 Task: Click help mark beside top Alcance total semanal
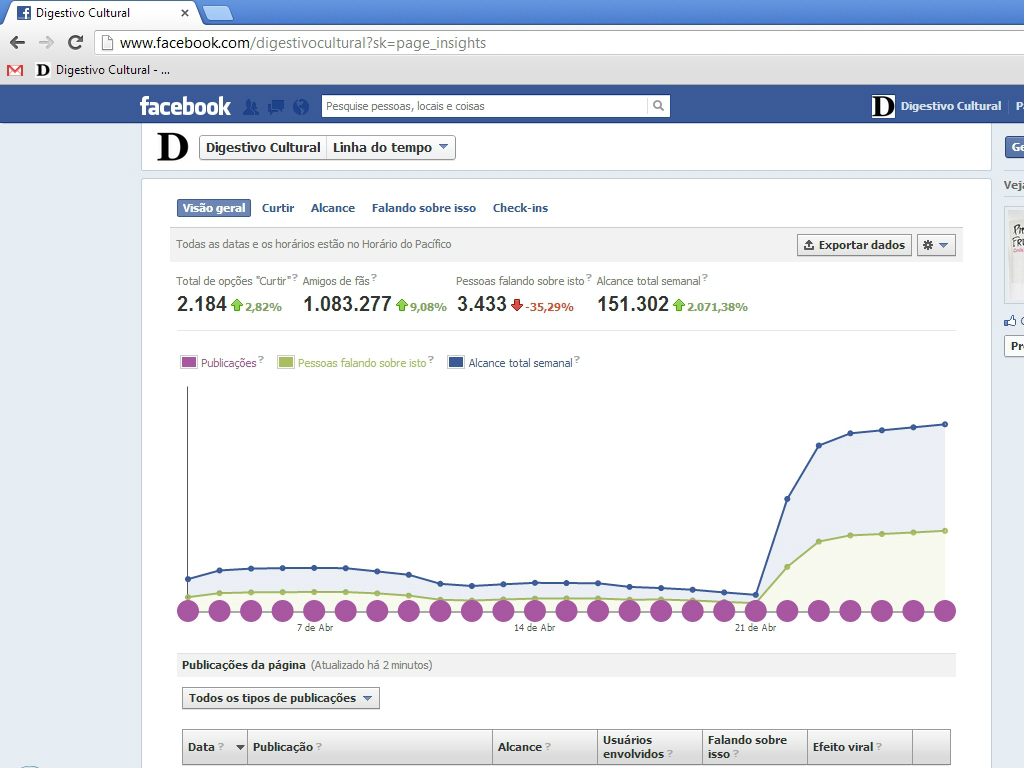tap(705, 278)
